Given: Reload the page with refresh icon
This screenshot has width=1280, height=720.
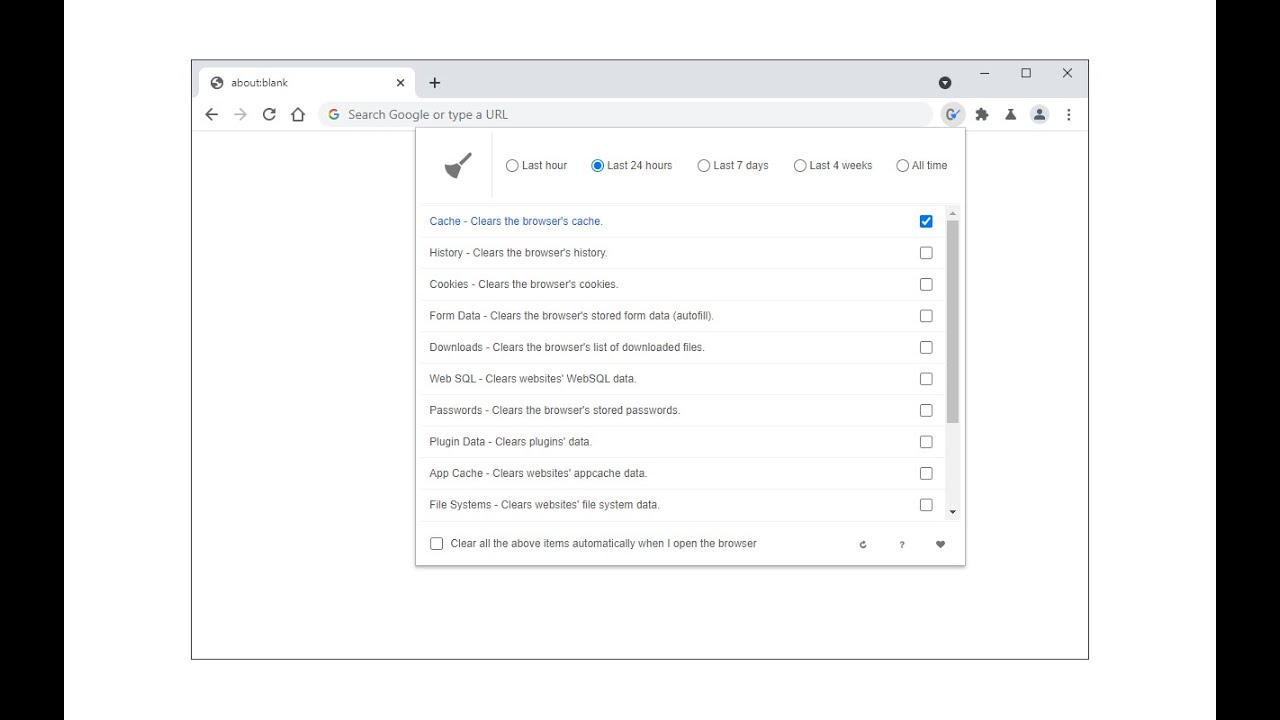Looking at the screenshot, I should [x=269, y=114].
